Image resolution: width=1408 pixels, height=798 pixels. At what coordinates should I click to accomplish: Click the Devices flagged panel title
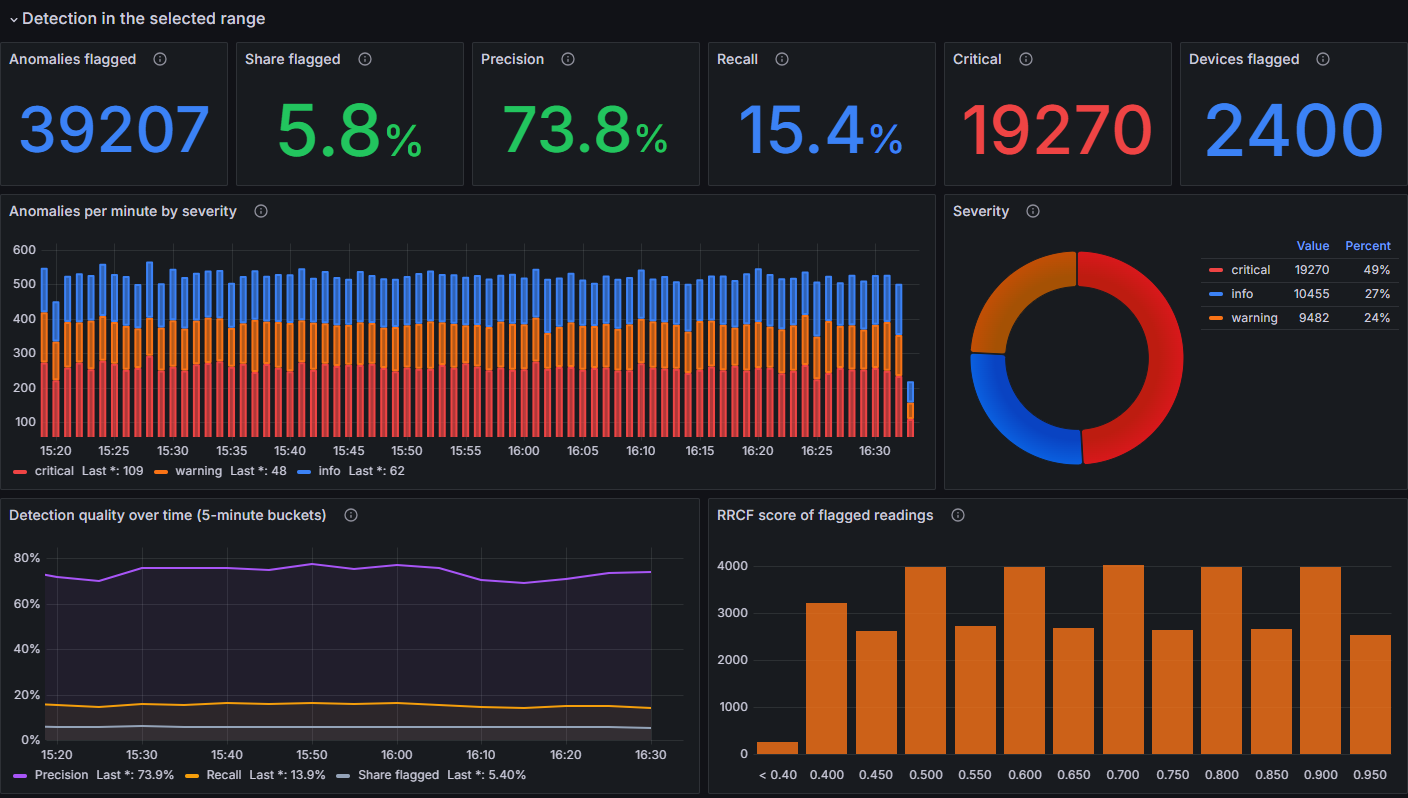tap(1244, 59)
